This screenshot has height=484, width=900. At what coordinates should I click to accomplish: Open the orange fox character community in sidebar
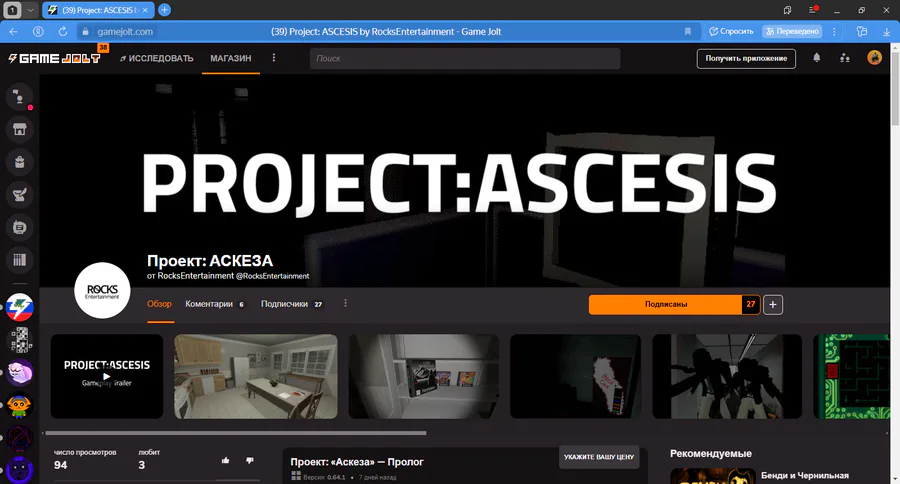click(x=20, y=405)
